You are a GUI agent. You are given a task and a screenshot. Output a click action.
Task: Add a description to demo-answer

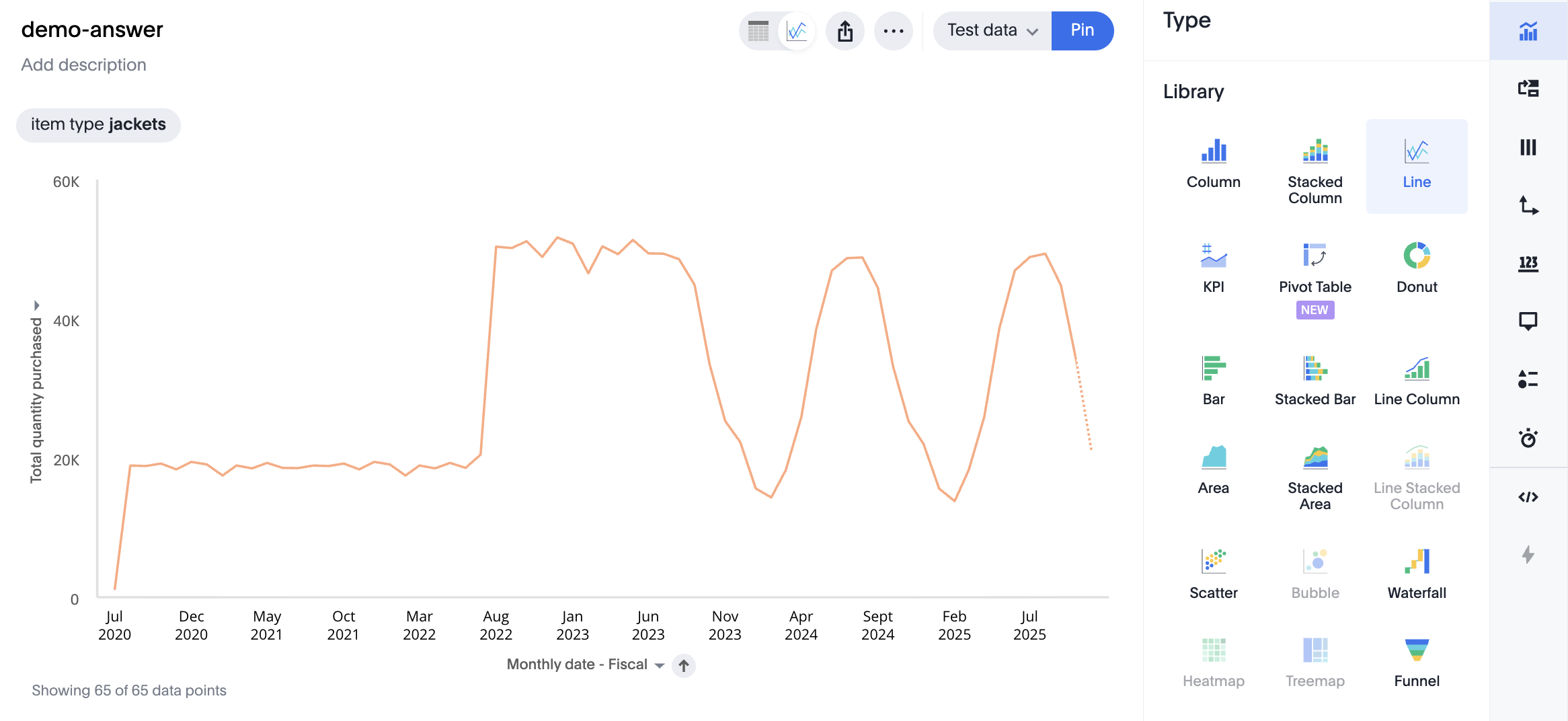pos(83,65)
